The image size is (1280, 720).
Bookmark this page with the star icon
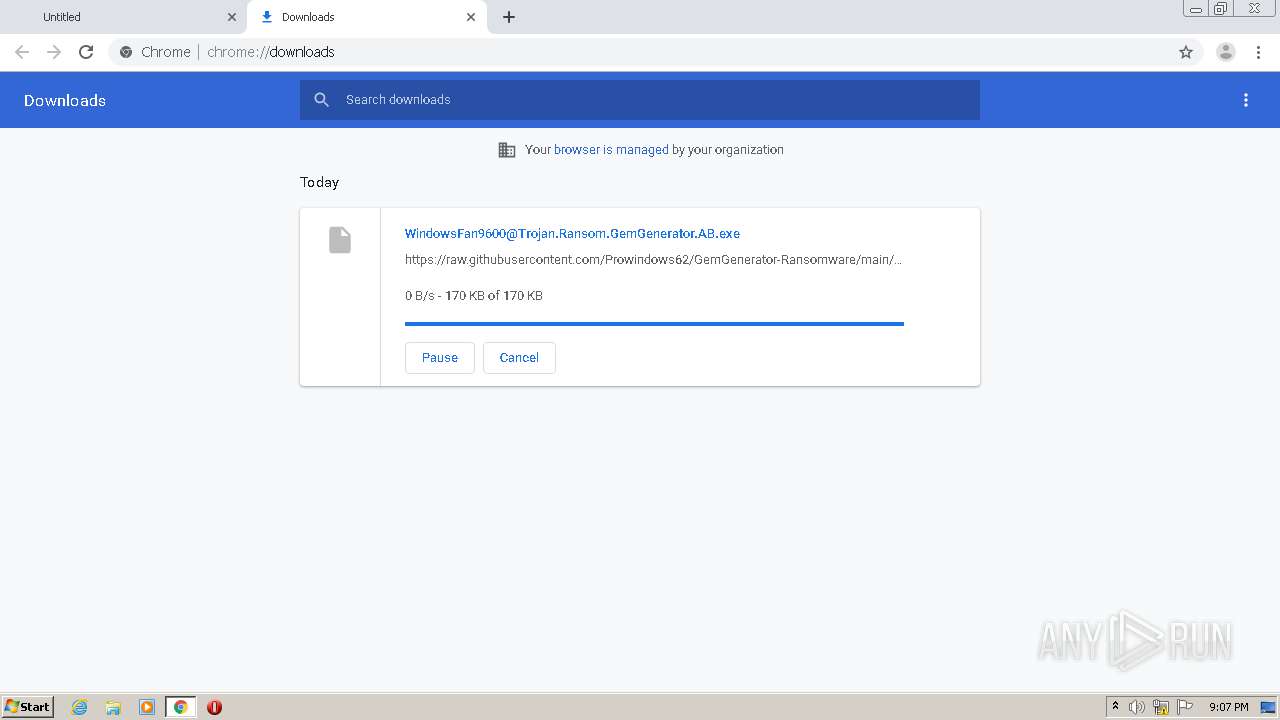coord(1186,52)
